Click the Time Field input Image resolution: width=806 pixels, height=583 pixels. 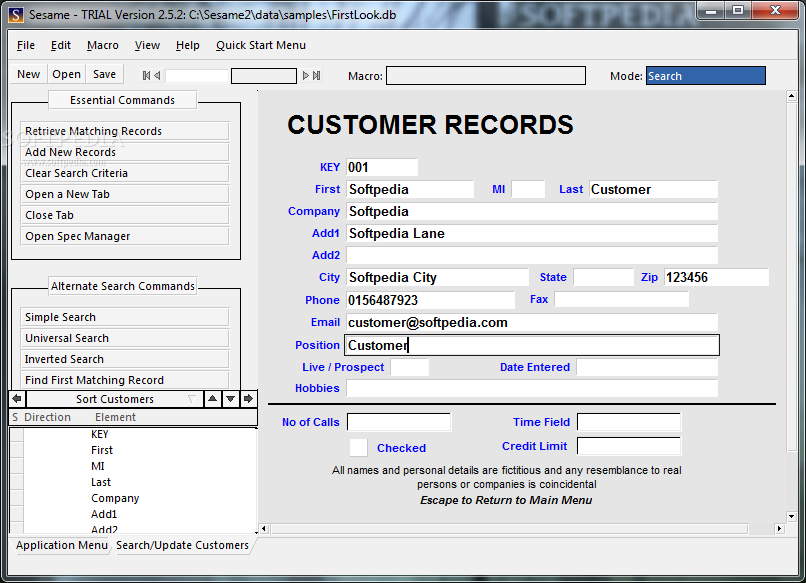[x=629, y=422]
